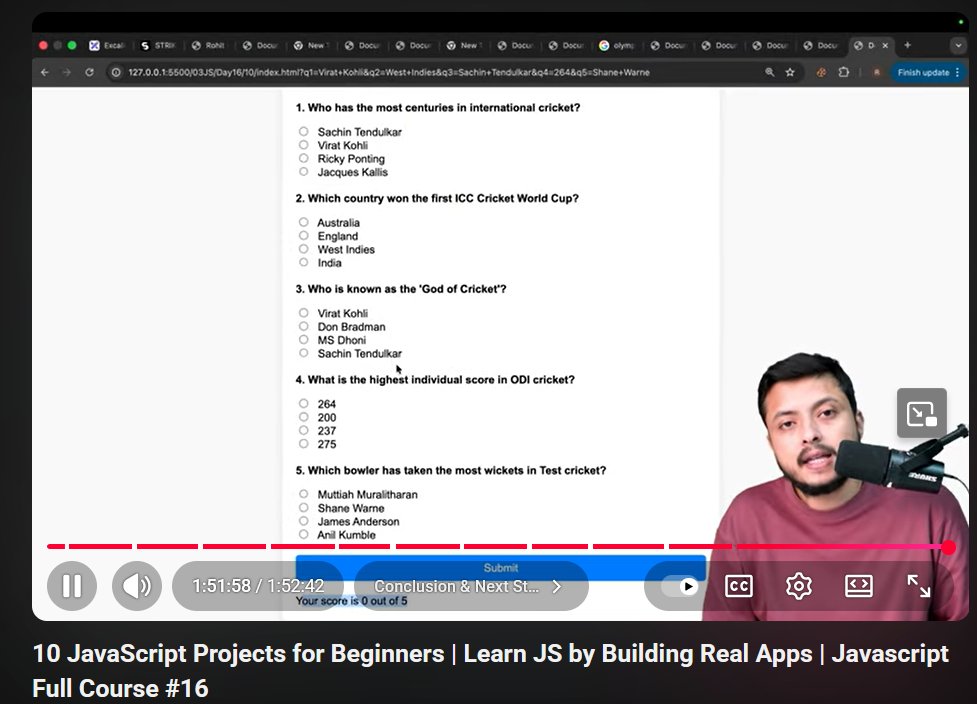
Task: Click the 1:51:58 / 1:52:42 time display
Action: coord(258,586)
